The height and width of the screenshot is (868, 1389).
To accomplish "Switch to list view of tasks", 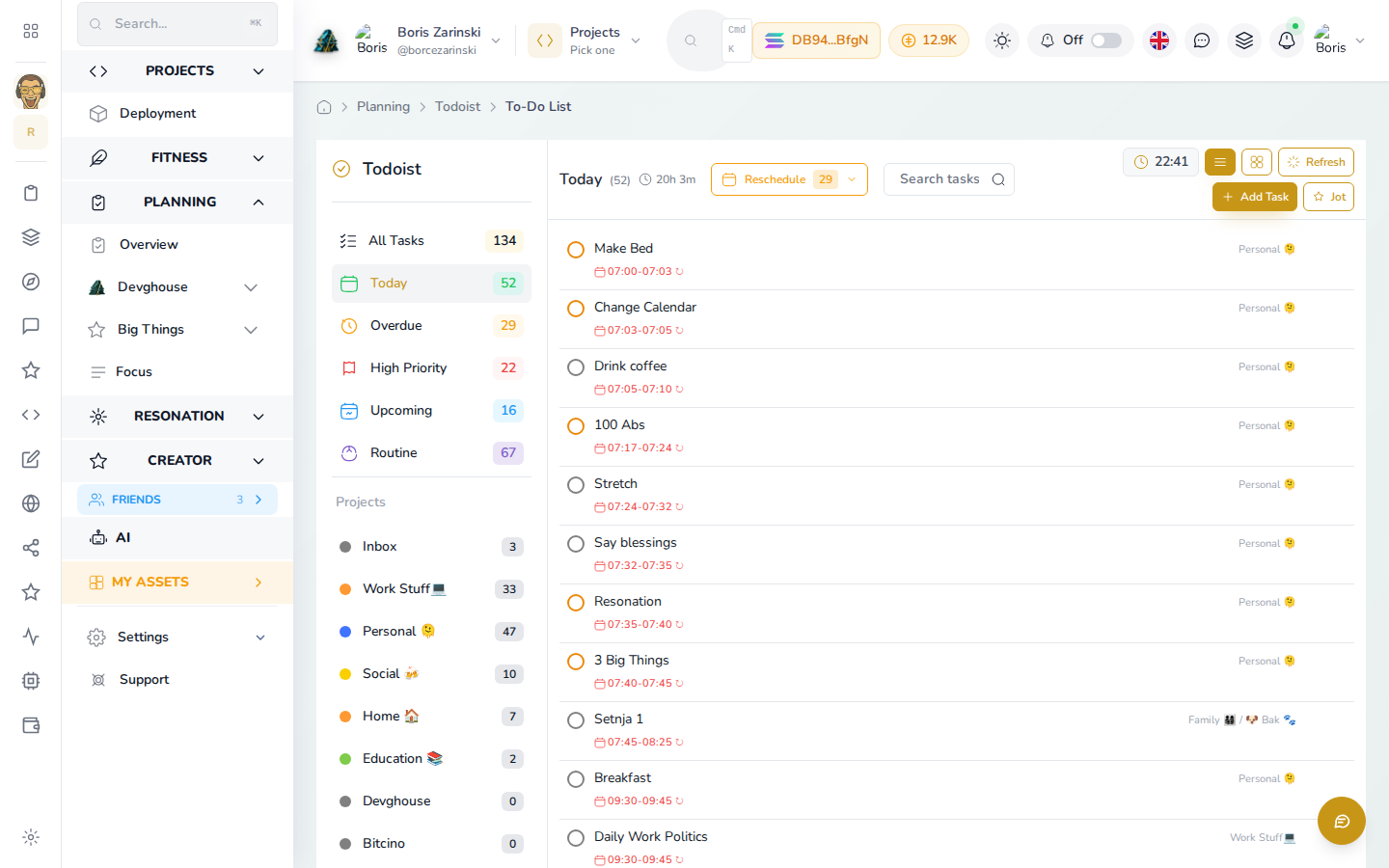I will (x=1220, y=162).
